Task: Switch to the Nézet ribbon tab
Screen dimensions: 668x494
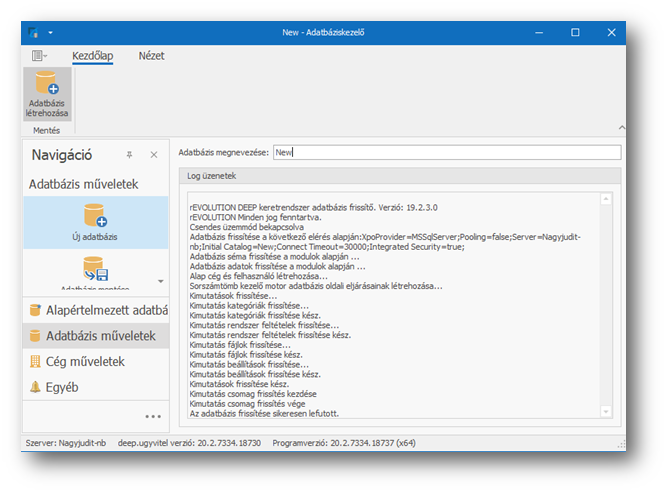Action: point(151,56)
